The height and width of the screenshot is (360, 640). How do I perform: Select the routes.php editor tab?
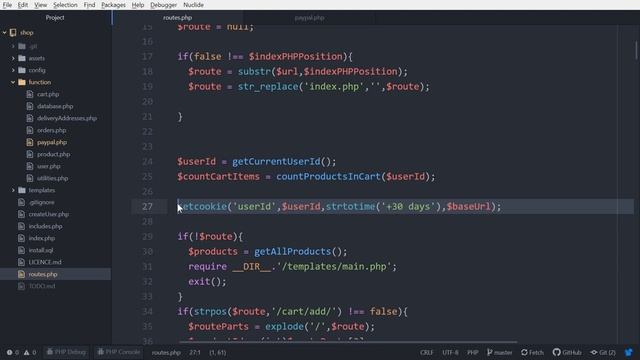pos(178,18)
